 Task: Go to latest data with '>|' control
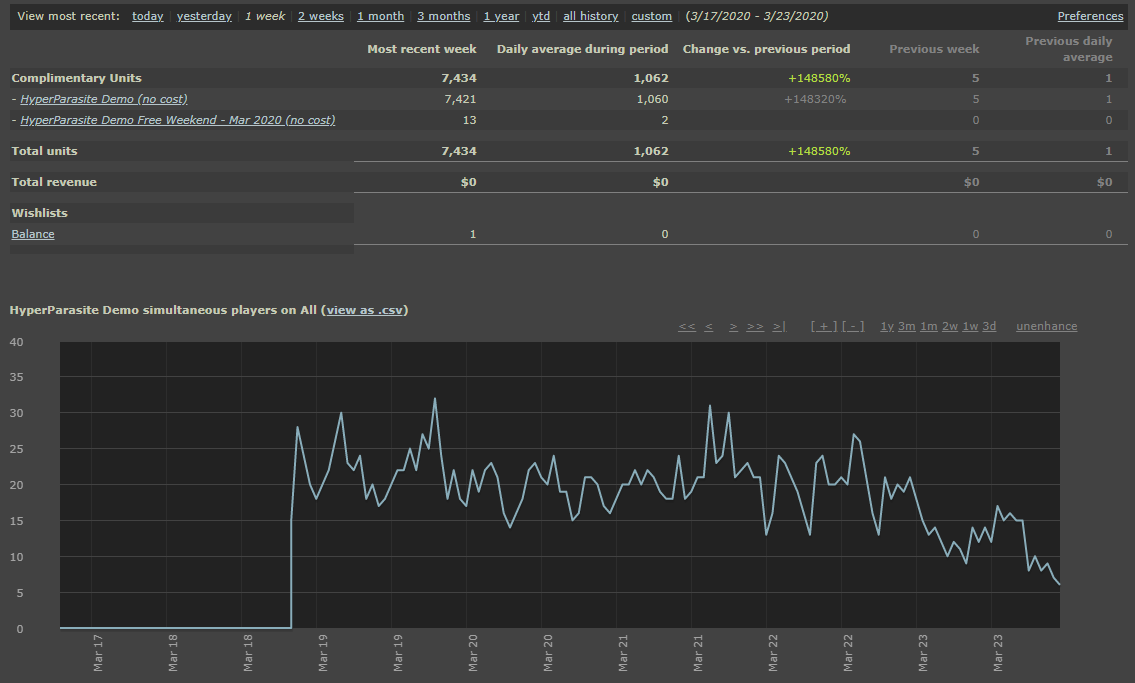pos(778,326)
